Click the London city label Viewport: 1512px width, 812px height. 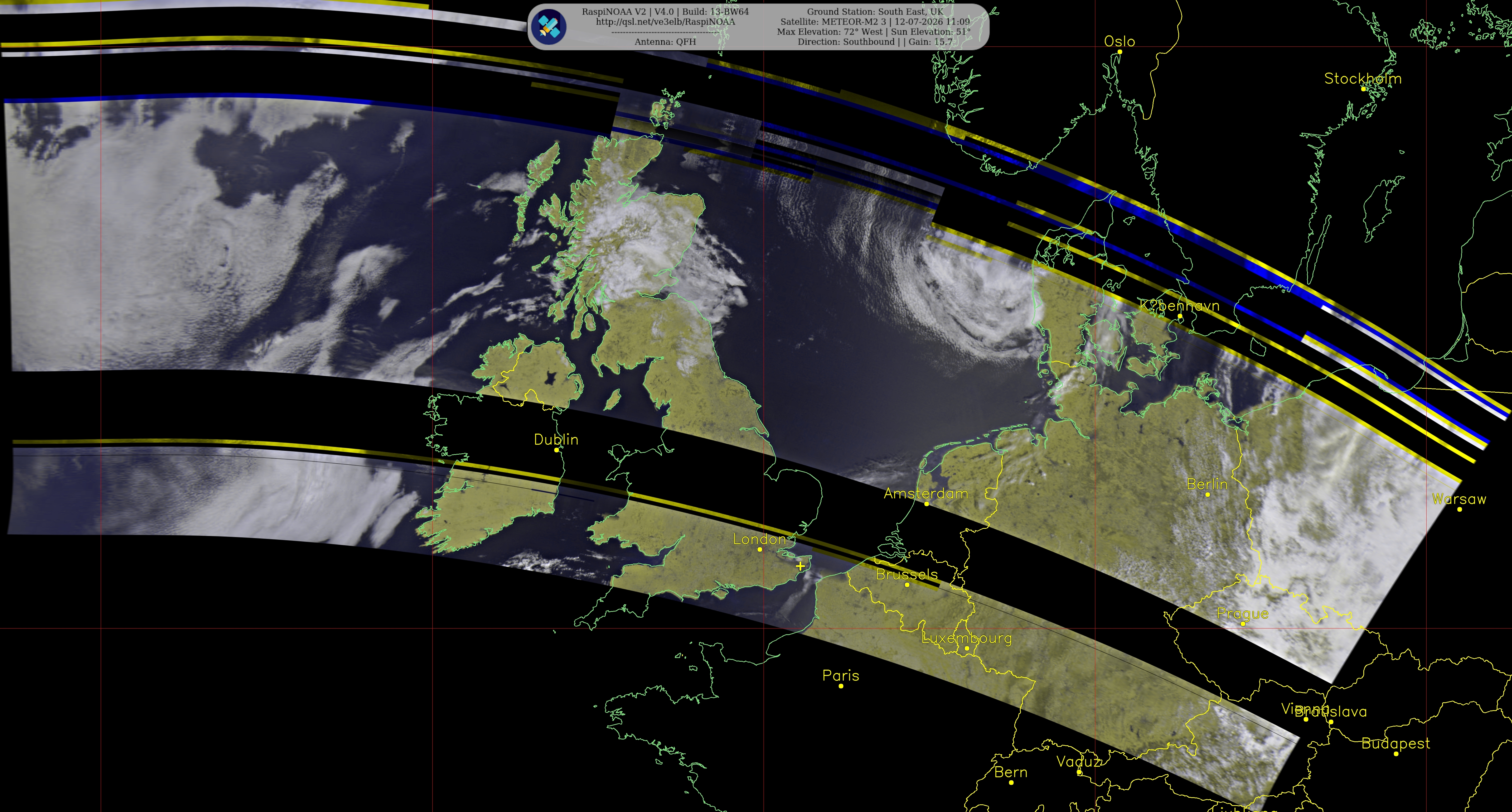(759, 539)
